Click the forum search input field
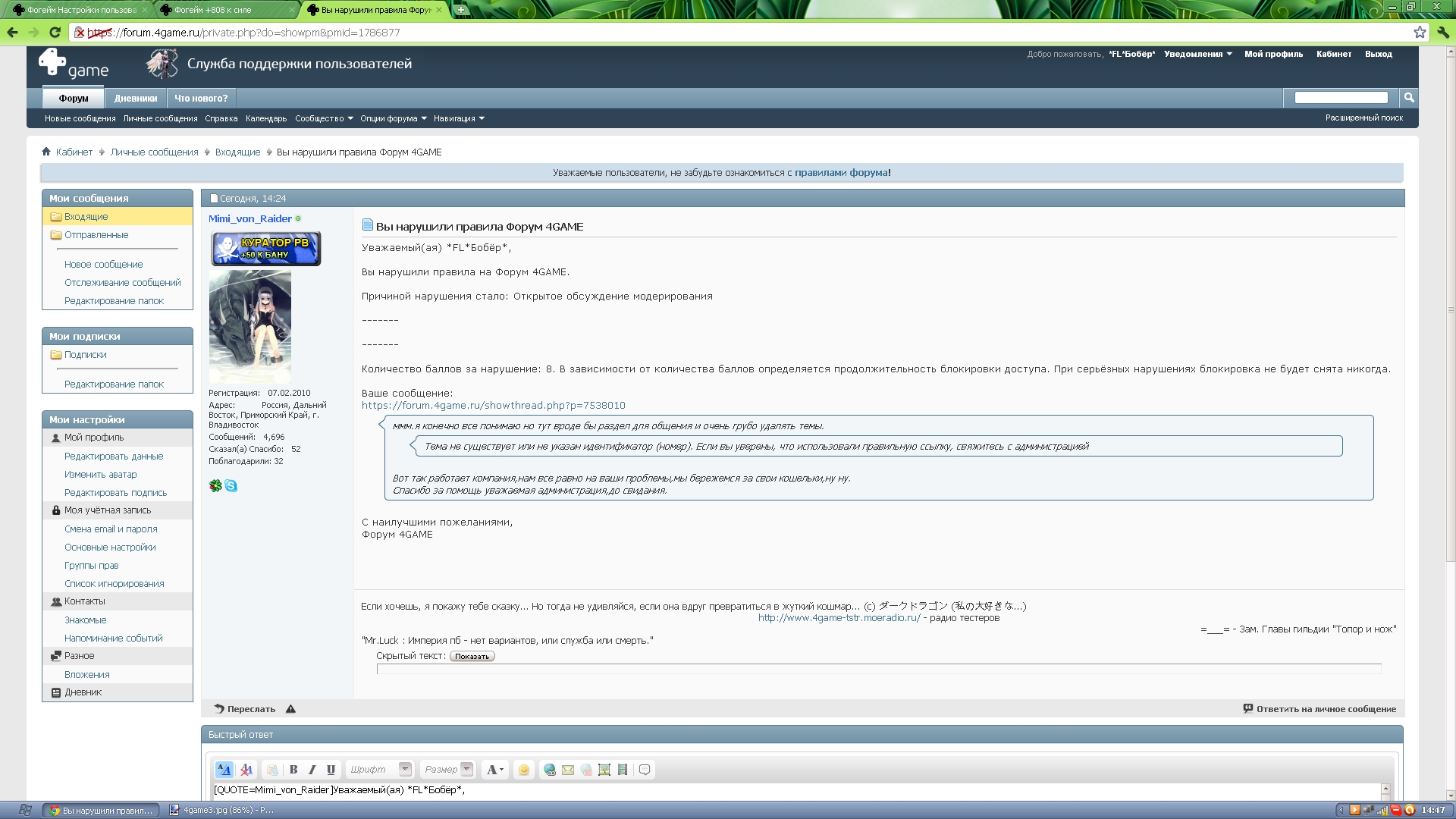Image resolution: width=1456 pixels, height=819 pixels. point(1341,98)
